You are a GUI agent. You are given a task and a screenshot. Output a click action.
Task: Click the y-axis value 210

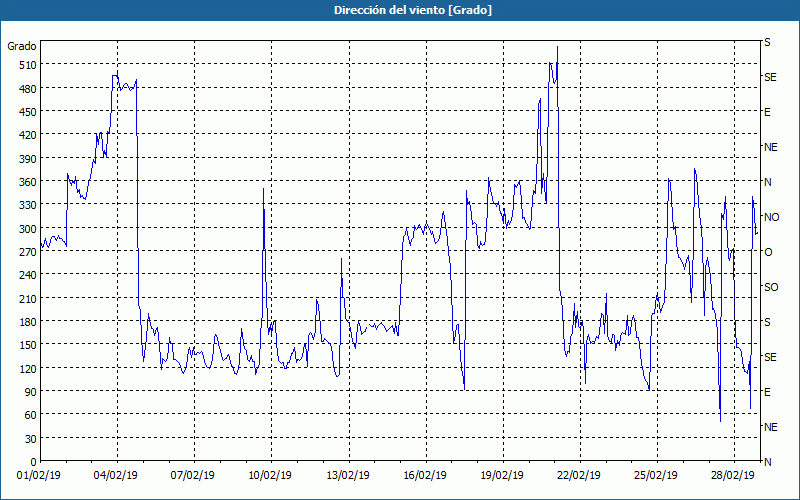coord(28,298)
